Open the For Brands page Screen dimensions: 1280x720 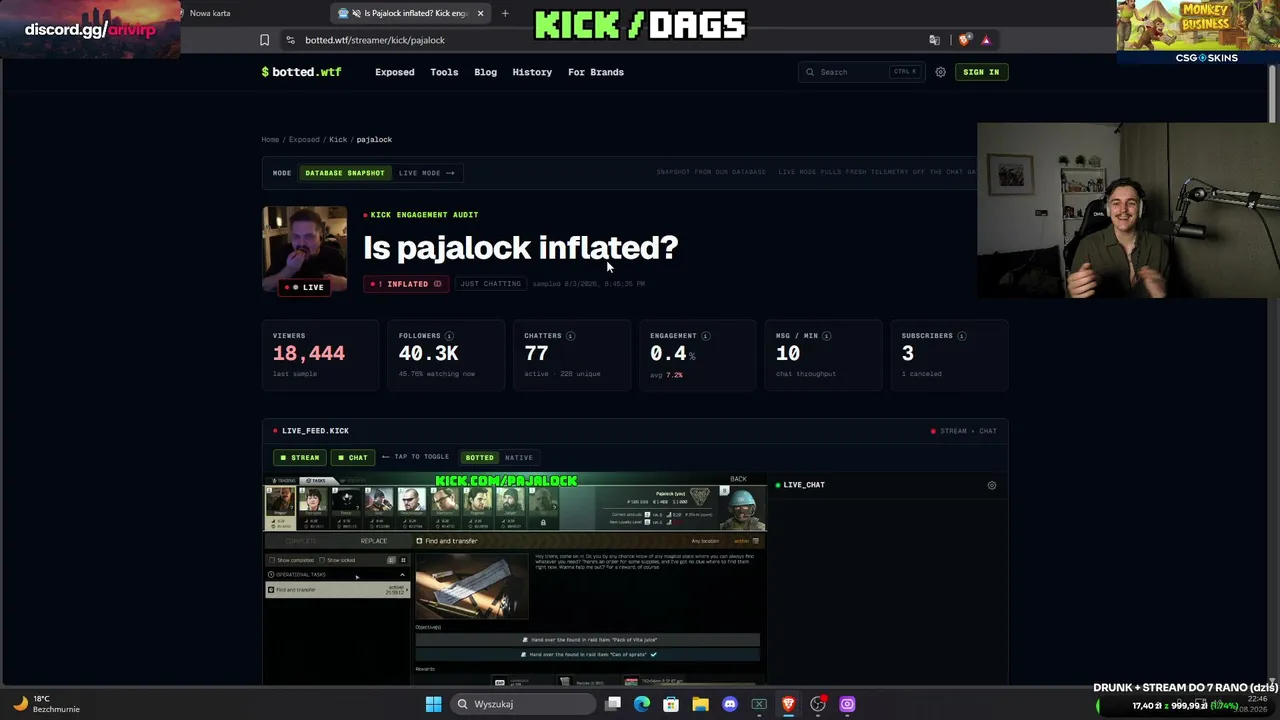pyautogui.click(x=596, y=72)
